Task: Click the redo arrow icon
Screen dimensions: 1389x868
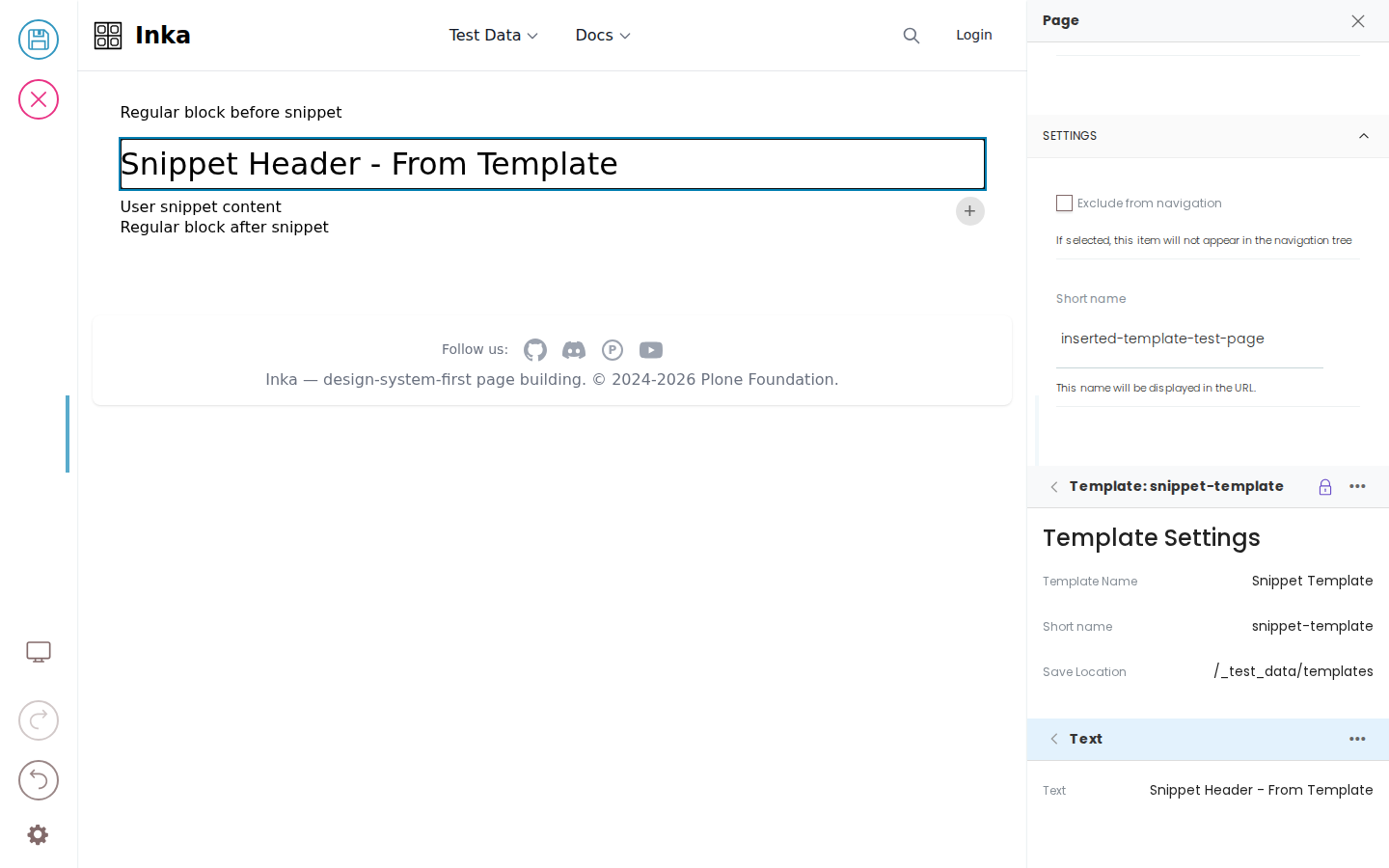Action: coord(39,720)
